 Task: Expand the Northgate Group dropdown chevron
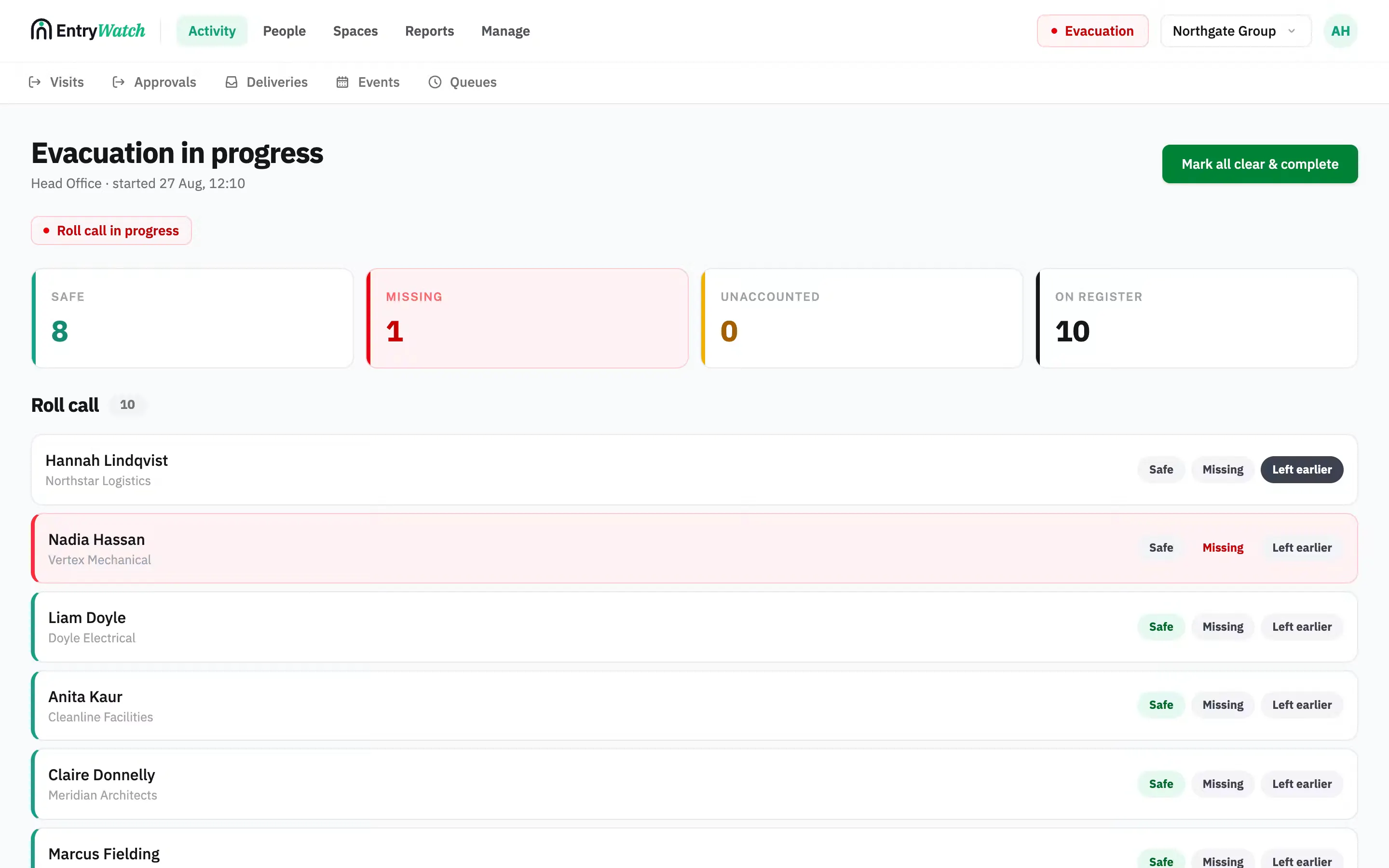pos(1292,31)
